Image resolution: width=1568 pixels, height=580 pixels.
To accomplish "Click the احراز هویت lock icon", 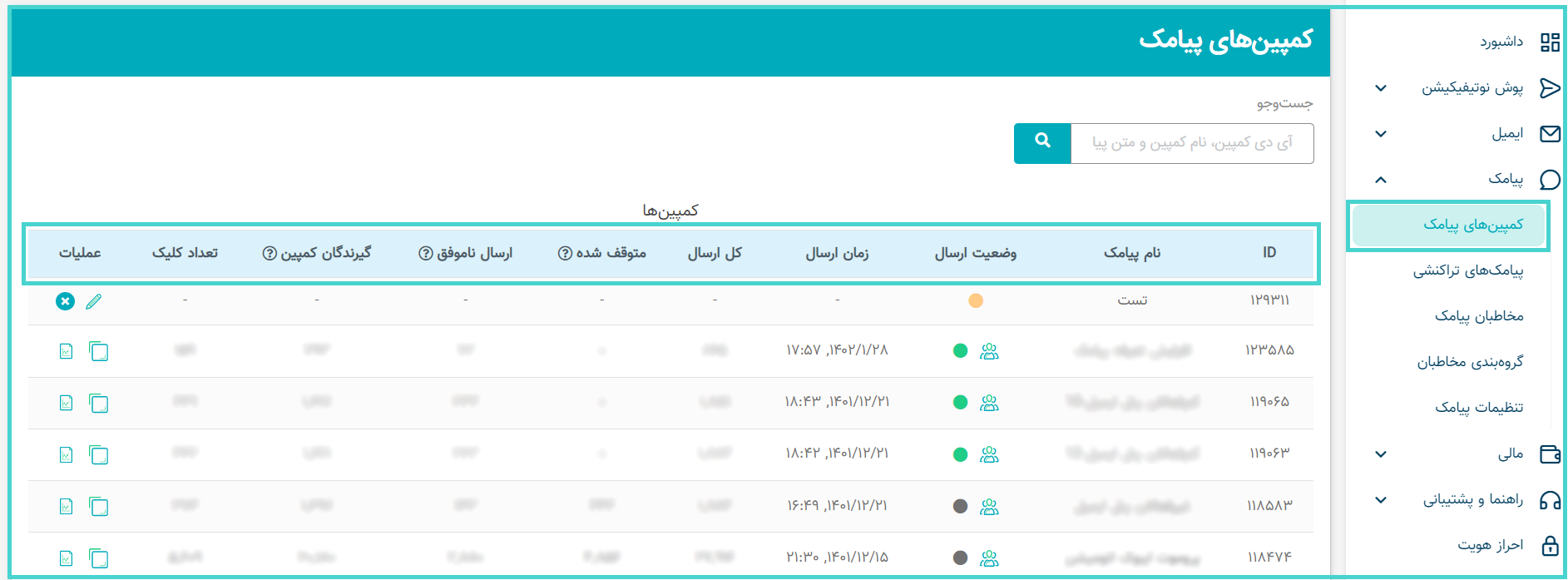I will (x=1550, y=545).
